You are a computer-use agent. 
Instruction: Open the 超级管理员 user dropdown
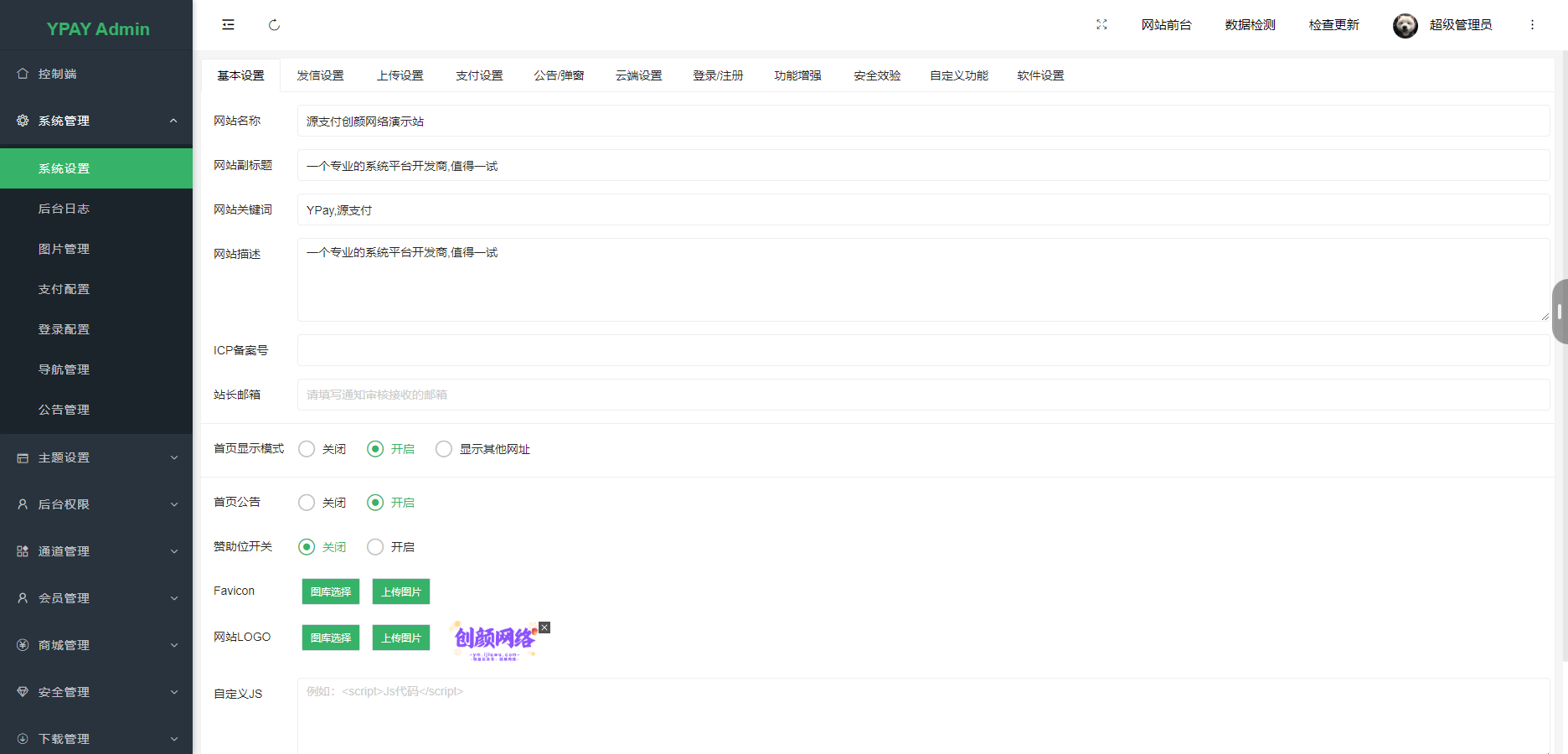1461,25
